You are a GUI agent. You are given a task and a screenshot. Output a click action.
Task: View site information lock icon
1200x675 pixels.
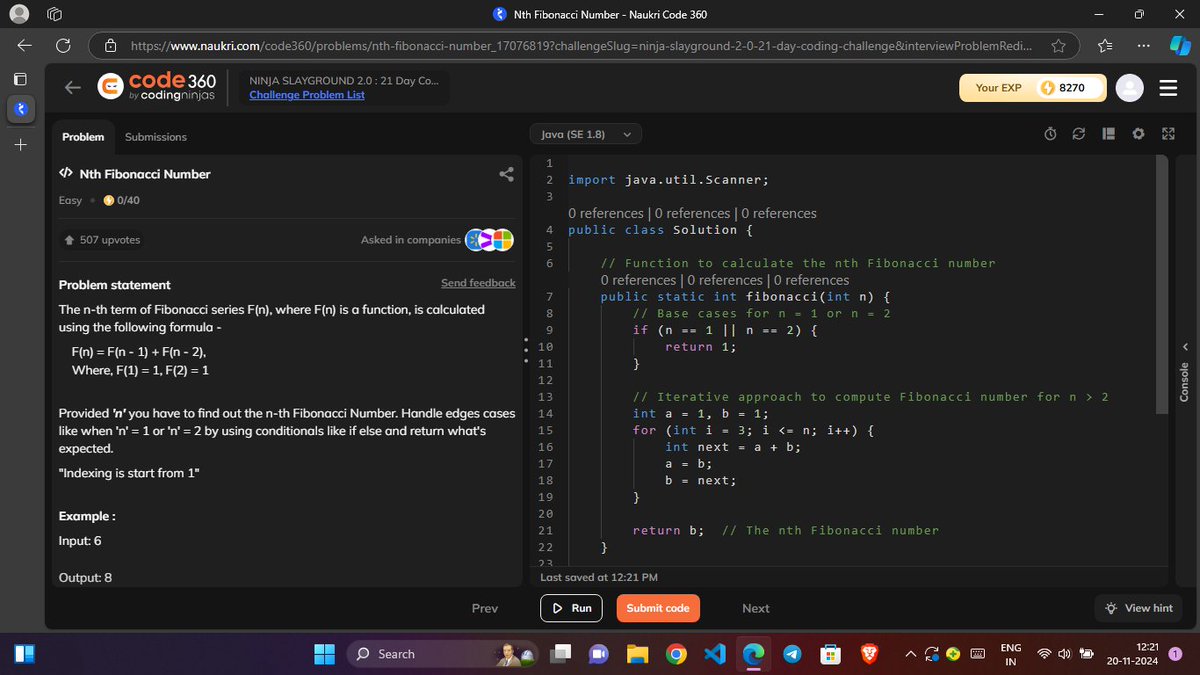(x=112, y=46)
